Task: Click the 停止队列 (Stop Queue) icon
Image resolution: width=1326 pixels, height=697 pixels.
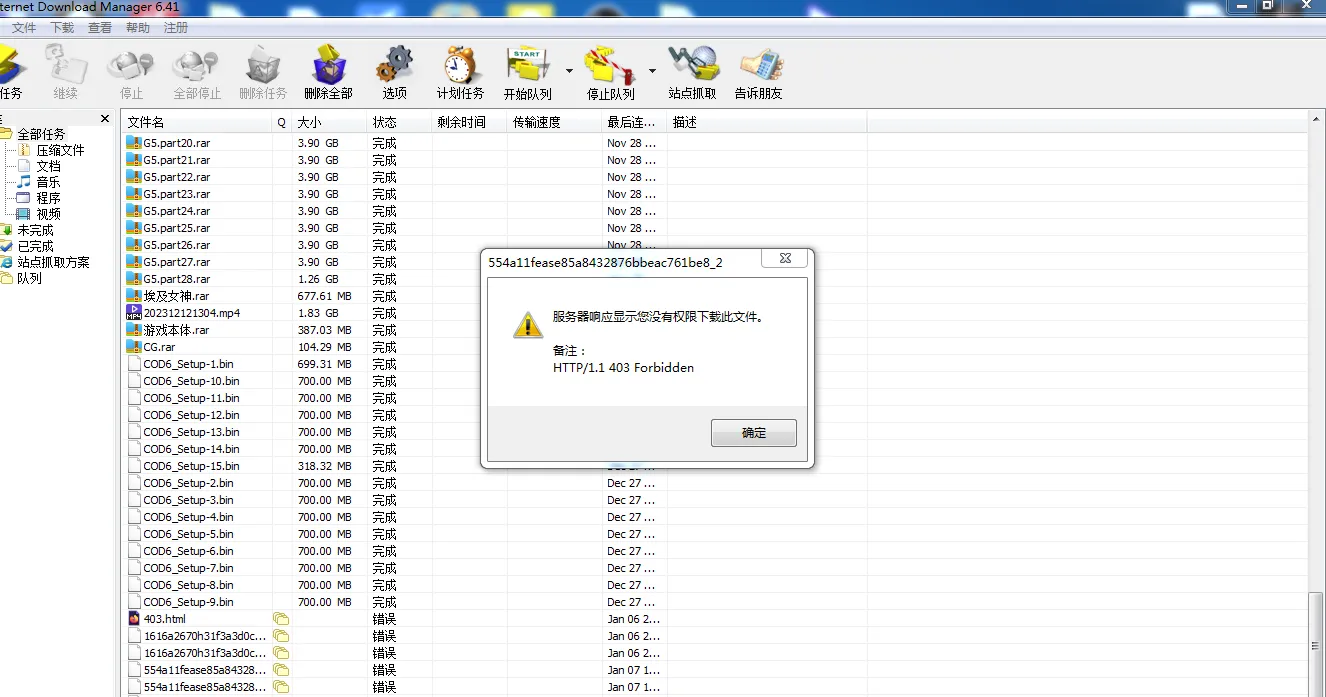Action: click(x=610, y=70)
